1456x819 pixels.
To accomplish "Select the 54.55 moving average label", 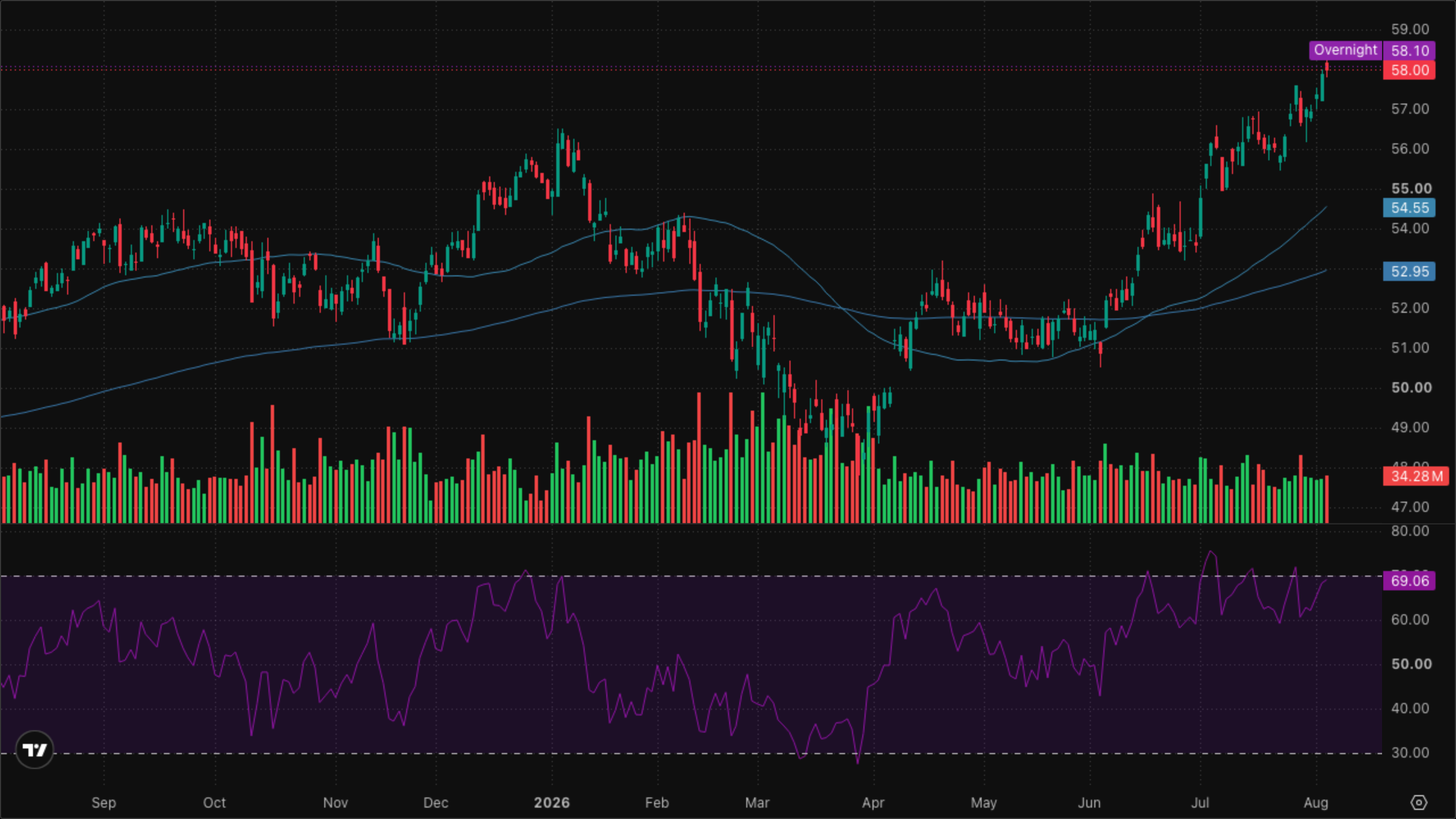I will (1409, 208).
